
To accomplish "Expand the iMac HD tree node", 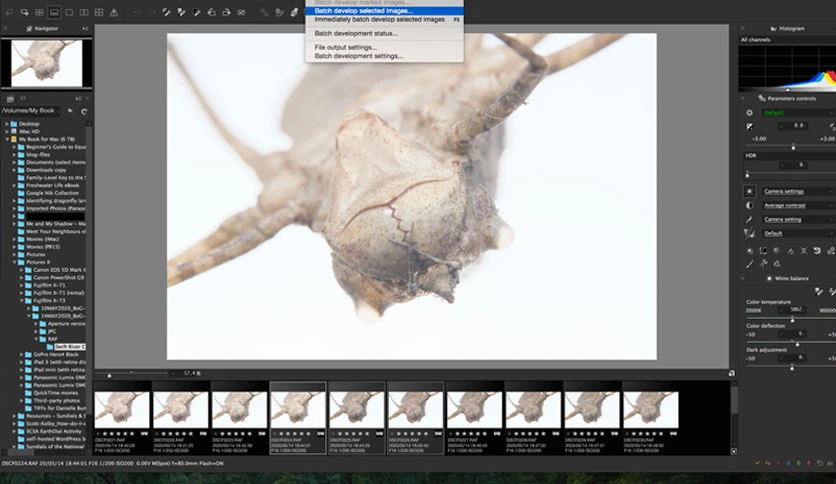I will click(7, 131).
